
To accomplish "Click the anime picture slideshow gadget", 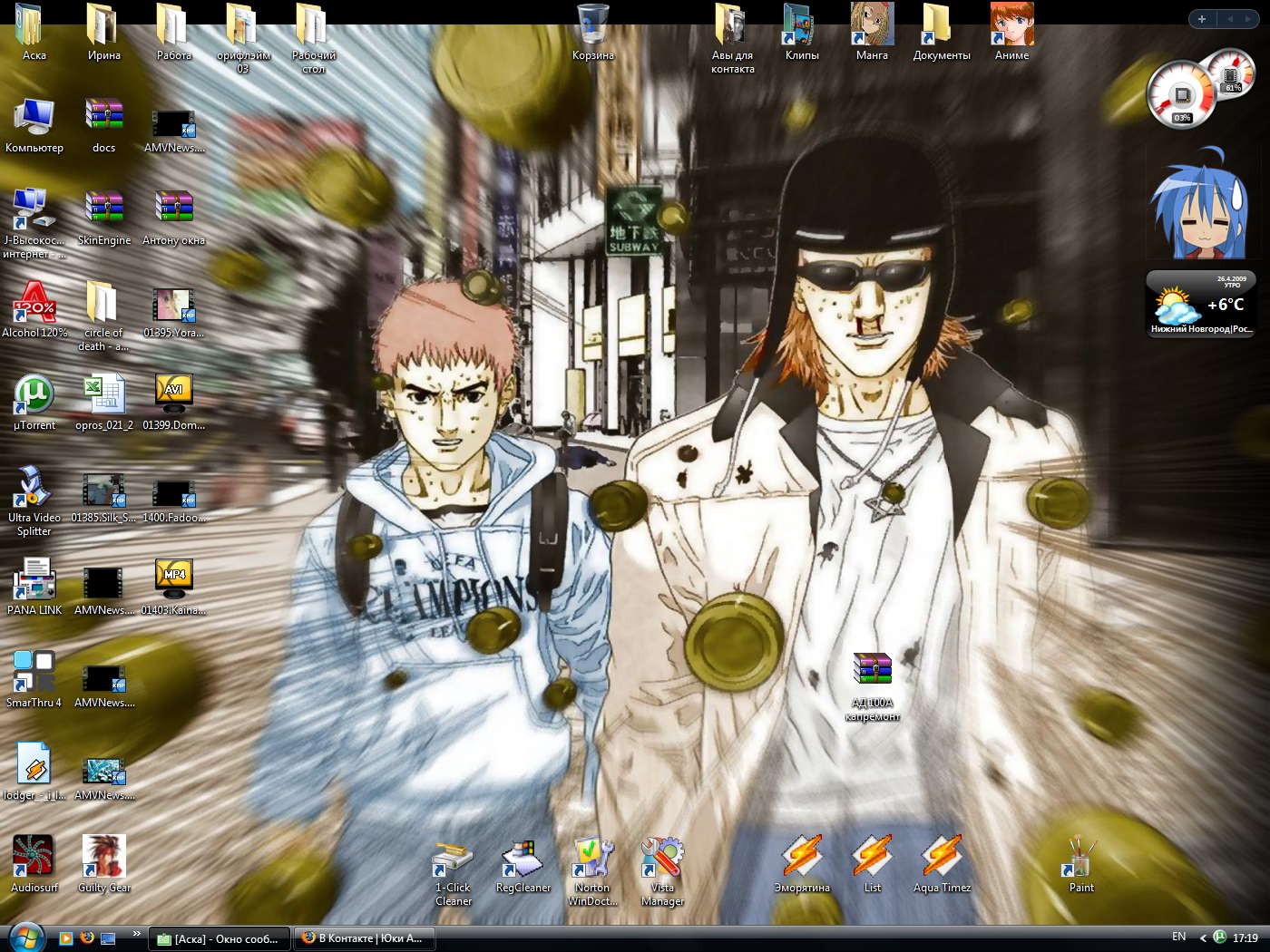I will click(x=1200, y=201).
